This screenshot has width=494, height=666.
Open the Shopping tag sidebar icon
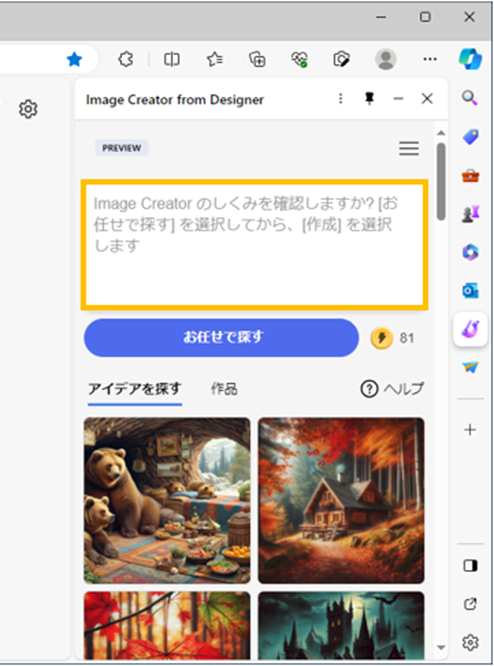[470, 137]
